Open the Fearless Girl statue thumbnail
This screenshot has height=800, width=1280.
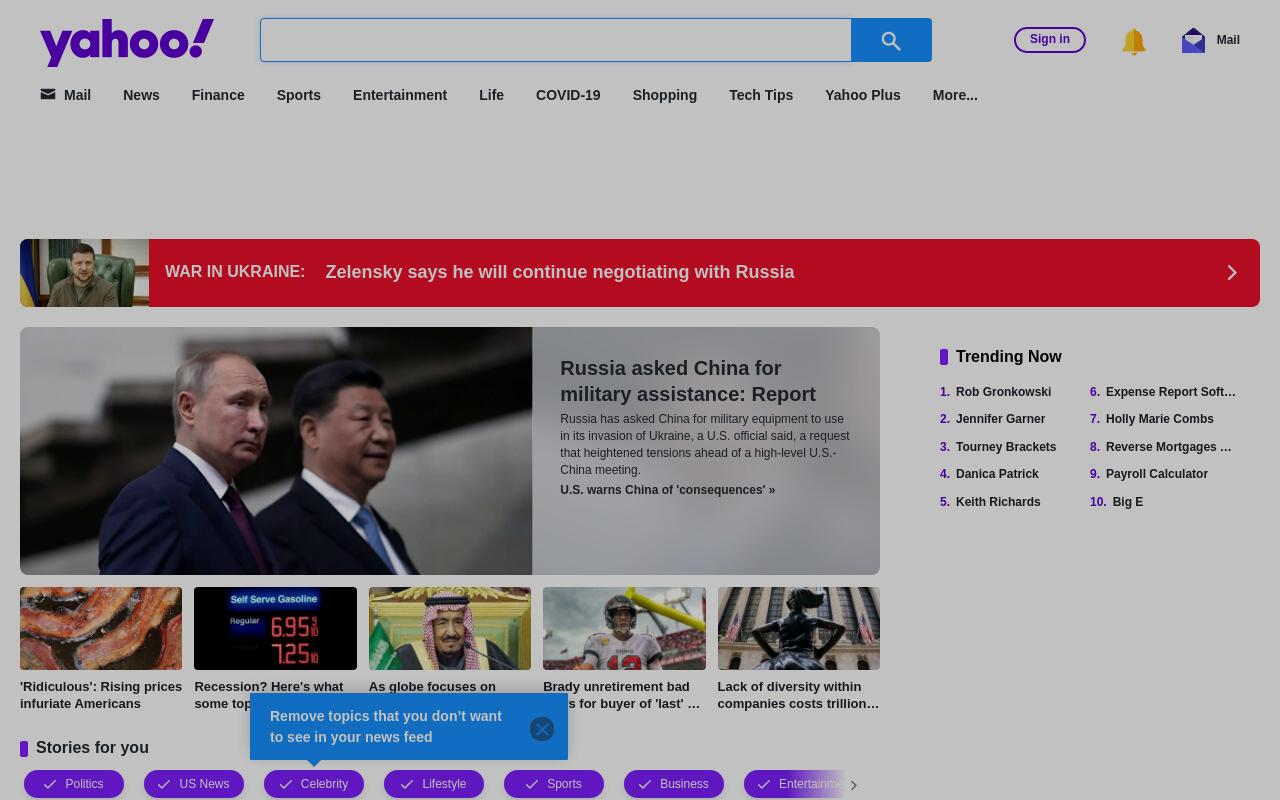(x=798, y=628)
